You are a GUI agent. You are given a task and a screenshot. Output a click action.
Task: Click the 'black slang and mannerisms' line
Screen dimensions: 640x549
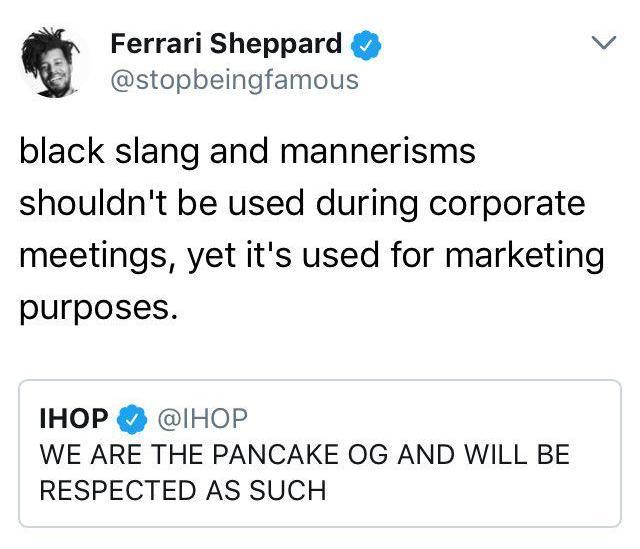point(247,152)
